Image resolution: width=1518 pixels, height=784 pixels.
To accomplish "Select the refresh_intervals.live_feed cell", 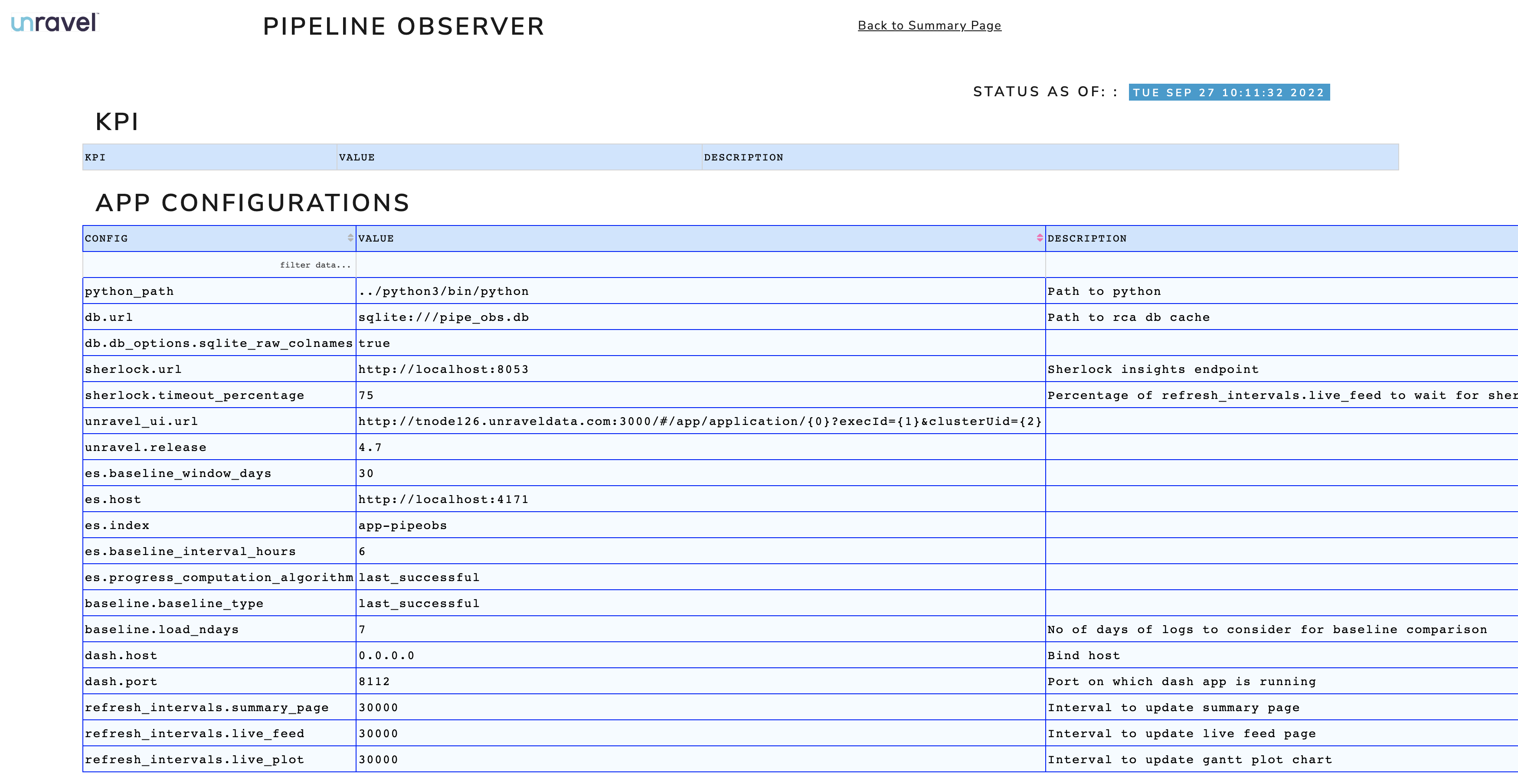I will 219,733.
